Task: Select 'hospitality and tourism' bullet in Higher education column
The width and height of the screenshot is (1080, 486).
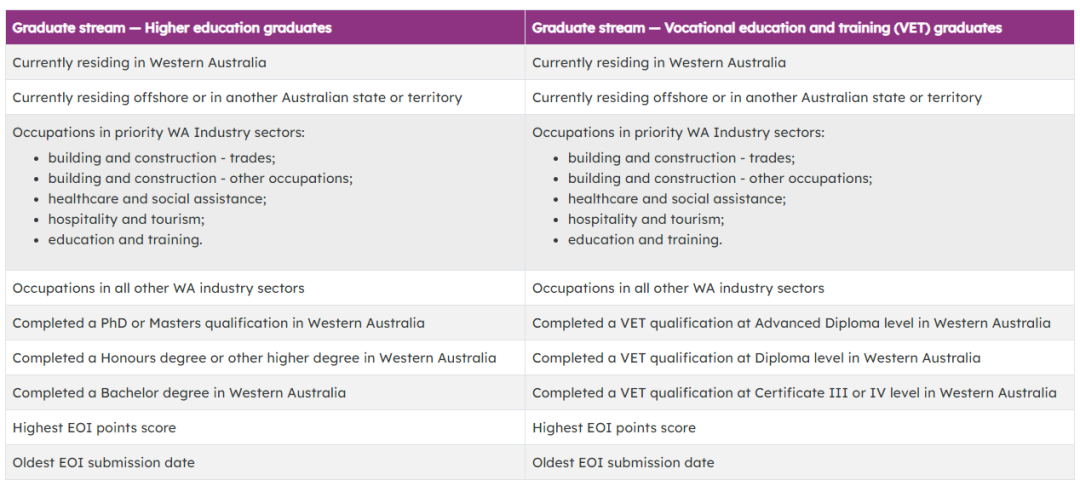Action: (x=126, y=219)
